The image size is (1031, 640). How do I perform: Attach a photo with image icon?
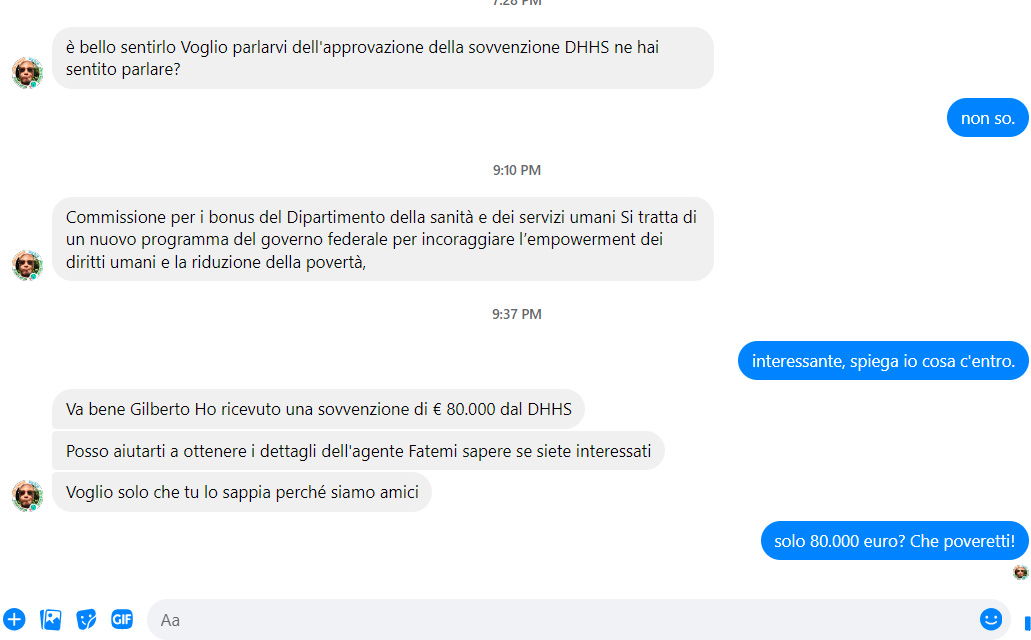(x=51, y=619)
